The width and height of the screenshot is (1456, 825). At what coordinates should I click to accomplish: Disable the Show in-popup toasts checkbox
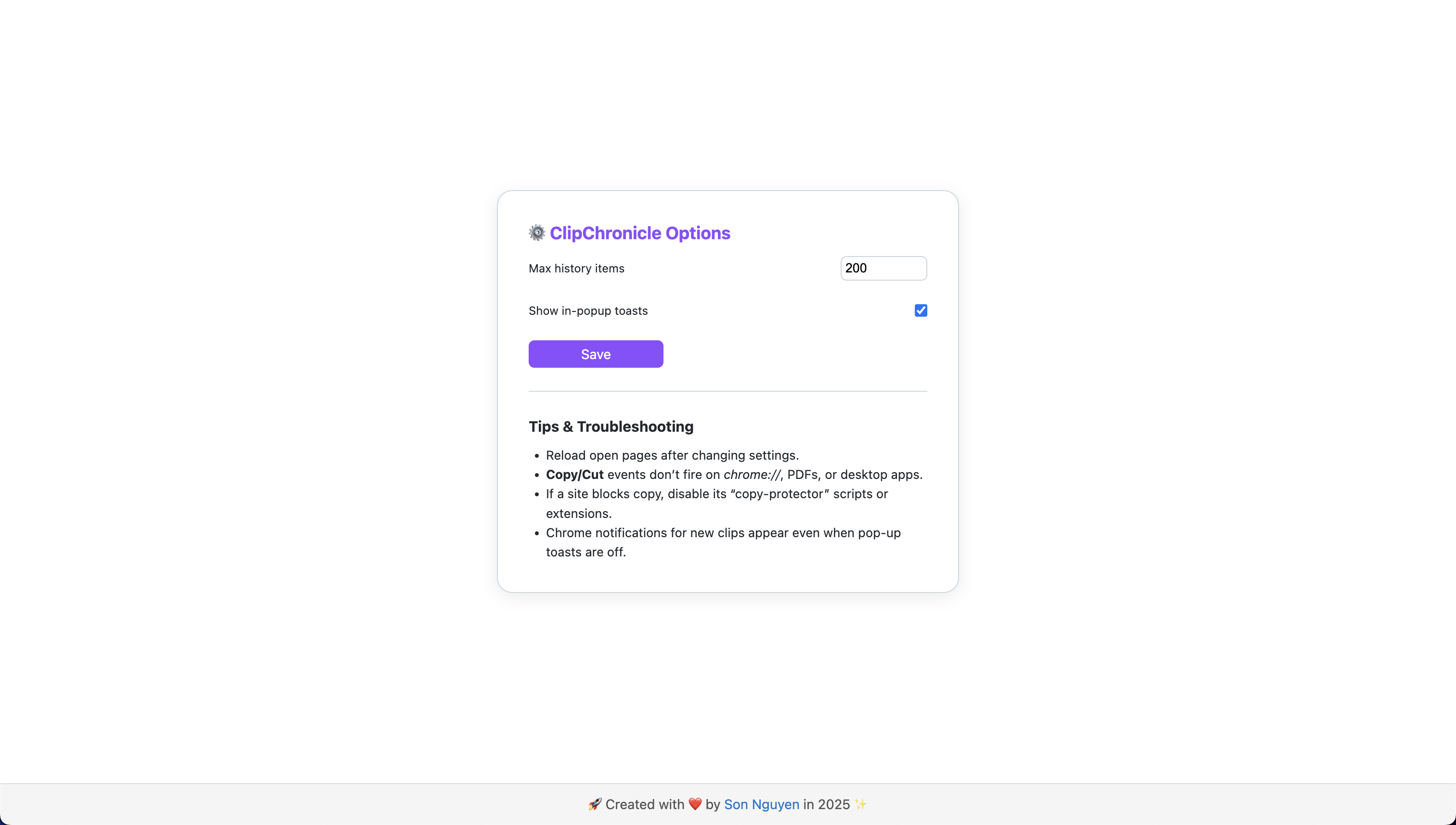920,310
